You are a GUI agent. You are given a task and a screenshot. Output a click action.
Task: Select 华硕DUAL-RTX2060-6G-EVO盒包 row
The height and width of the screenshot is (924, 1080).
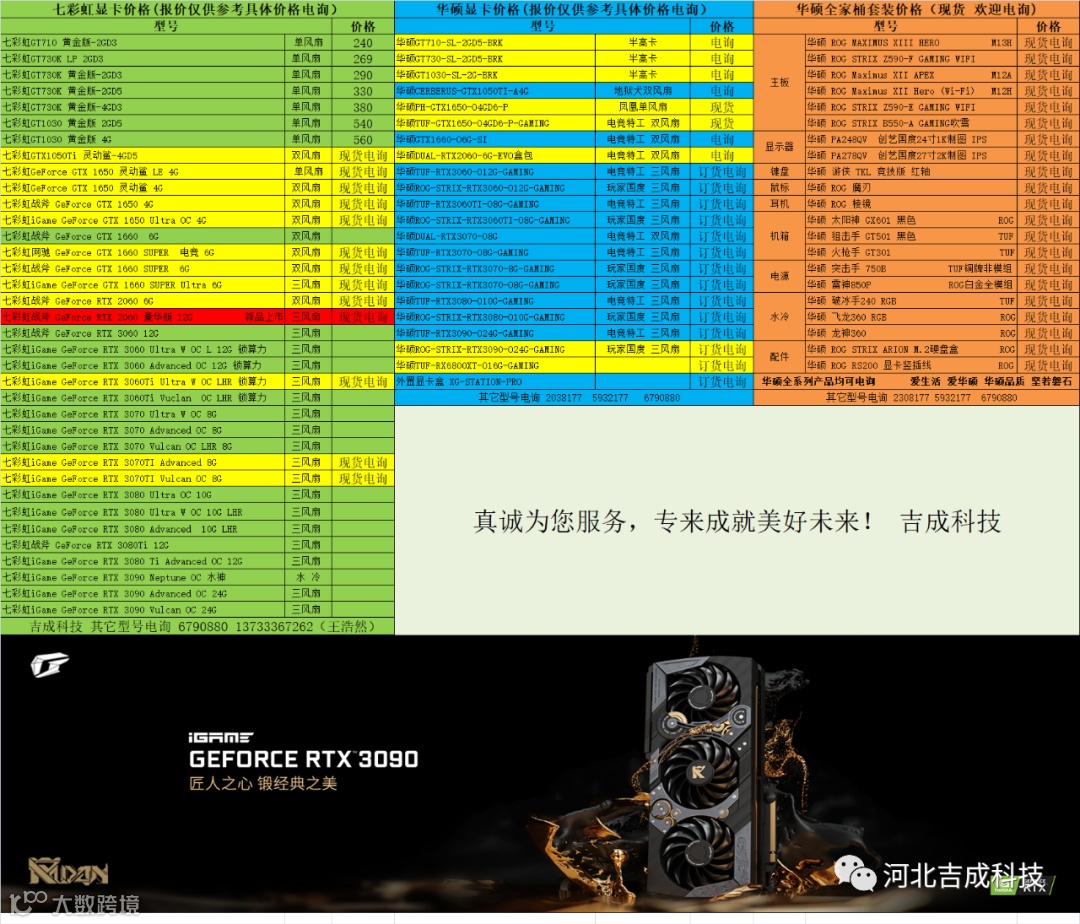574,156
